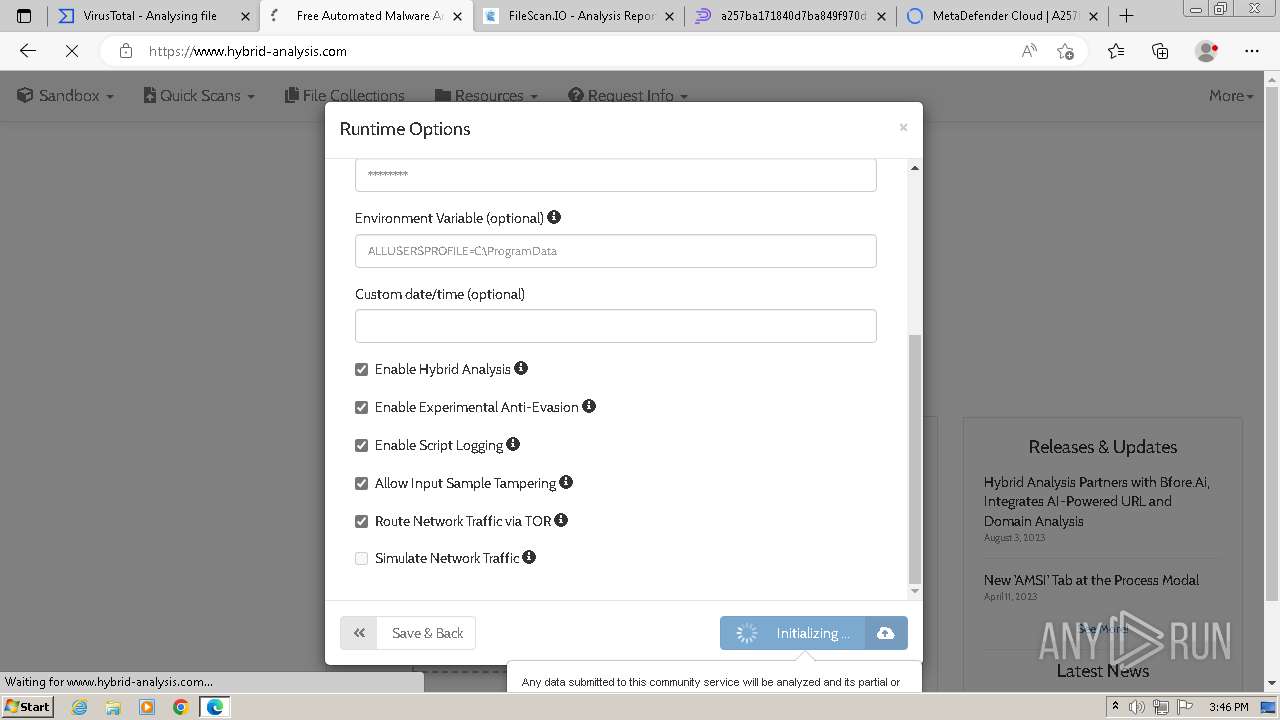The width and height of the screenshot is (1280, 720).
Task: Show info for Experimental Anti-Evasion
Action: point(589,406)
